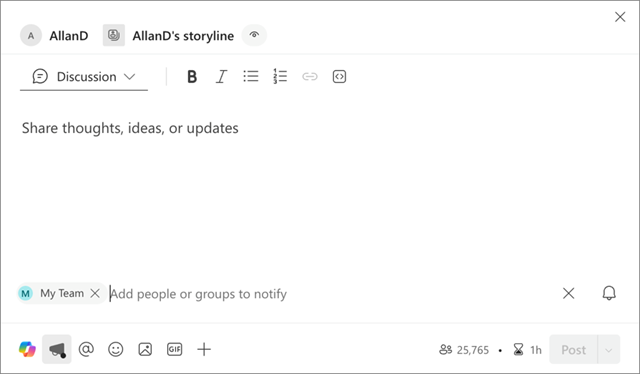This screenshot has width=640, height=374.
Task: Toggle italic formatting
Action: pos(221,76)
